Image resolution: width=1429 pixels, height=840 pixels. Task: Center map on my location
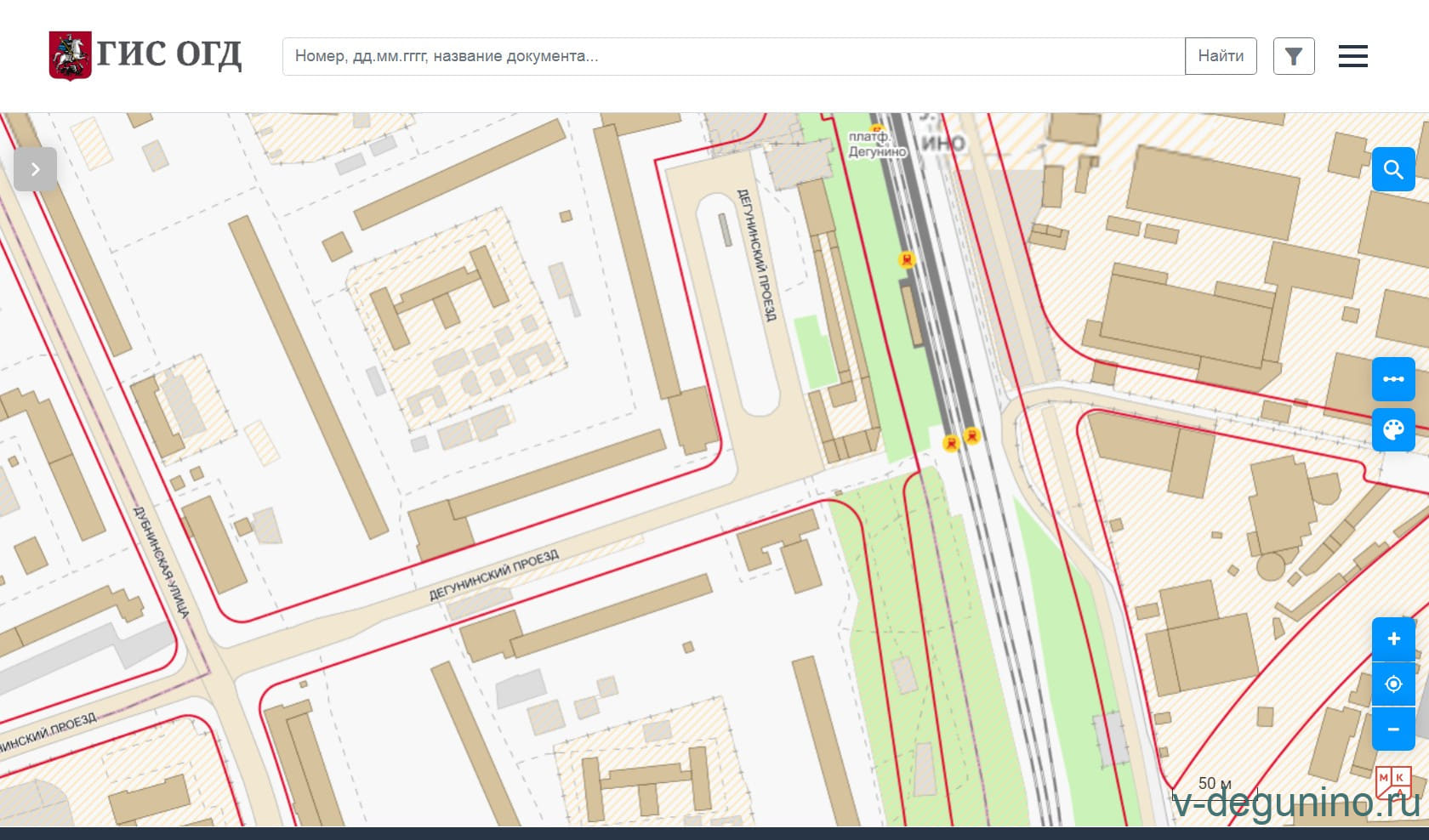[x=1392, y=684]
